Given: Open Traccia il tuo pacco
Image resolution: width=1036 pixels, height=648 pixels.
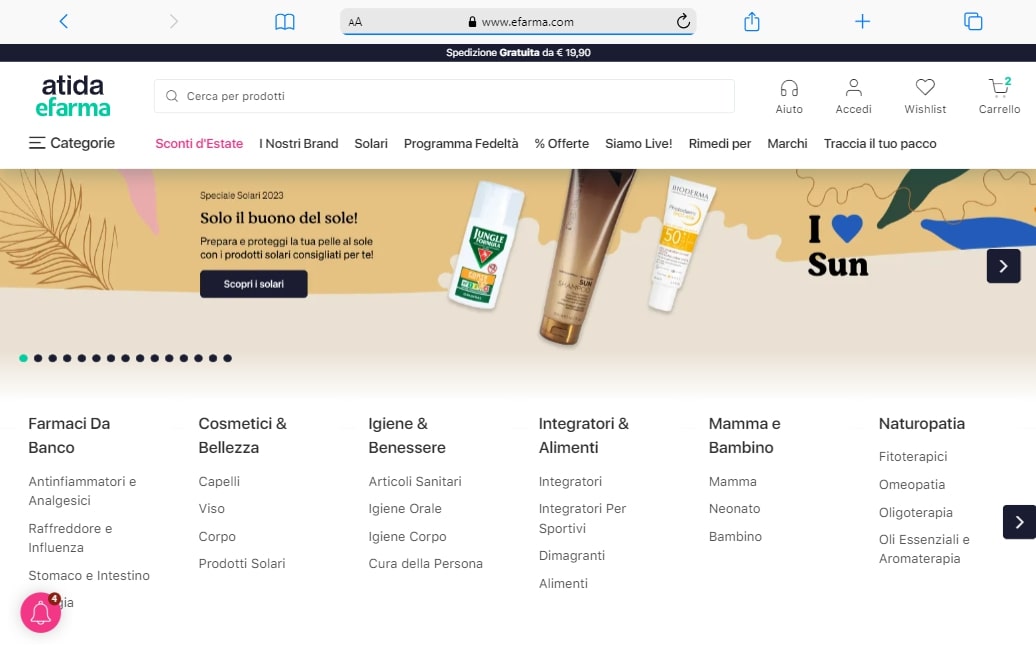Looking at the screenshot, I should click(880, 143).
